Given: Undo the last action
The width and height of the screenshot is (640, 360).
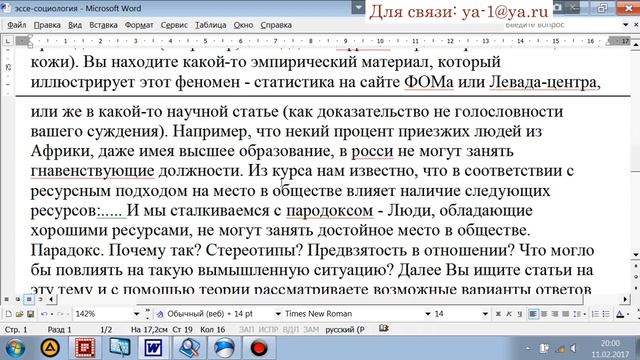Looking at the screenshot, I should point(44,314).
